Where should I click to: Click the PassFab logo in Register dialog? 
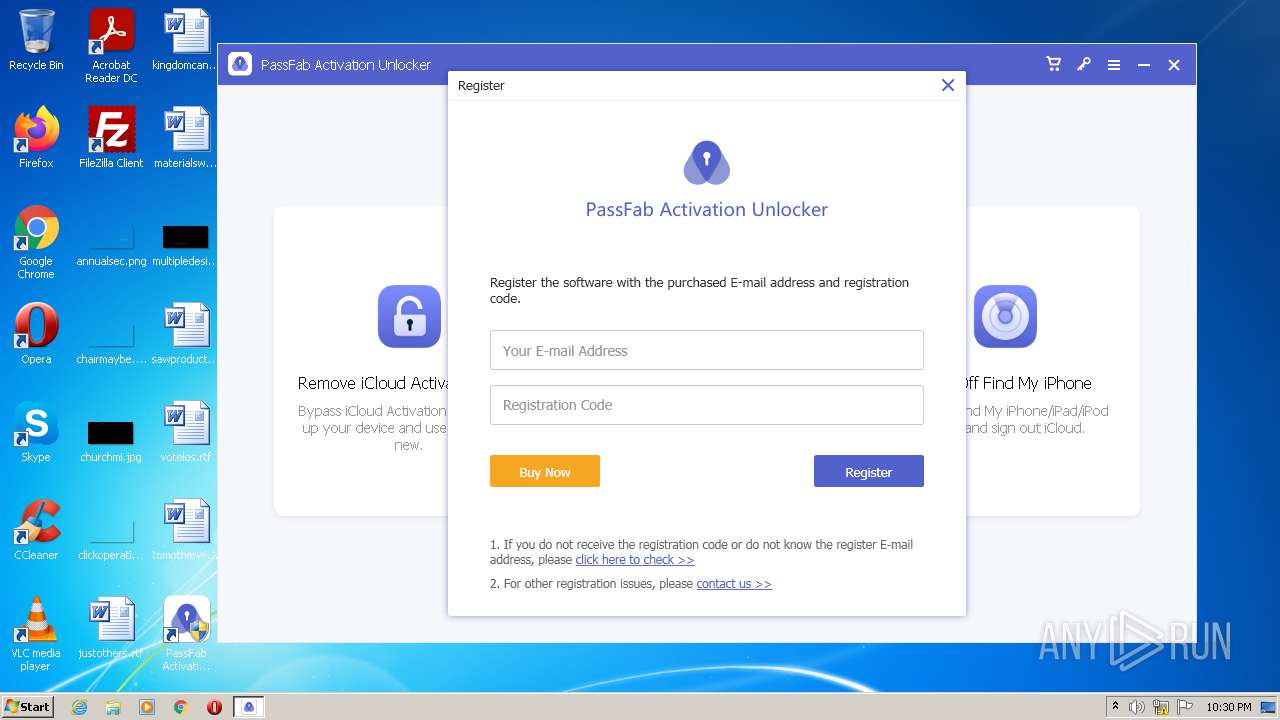pyautogui.click(x=706, y=162)
